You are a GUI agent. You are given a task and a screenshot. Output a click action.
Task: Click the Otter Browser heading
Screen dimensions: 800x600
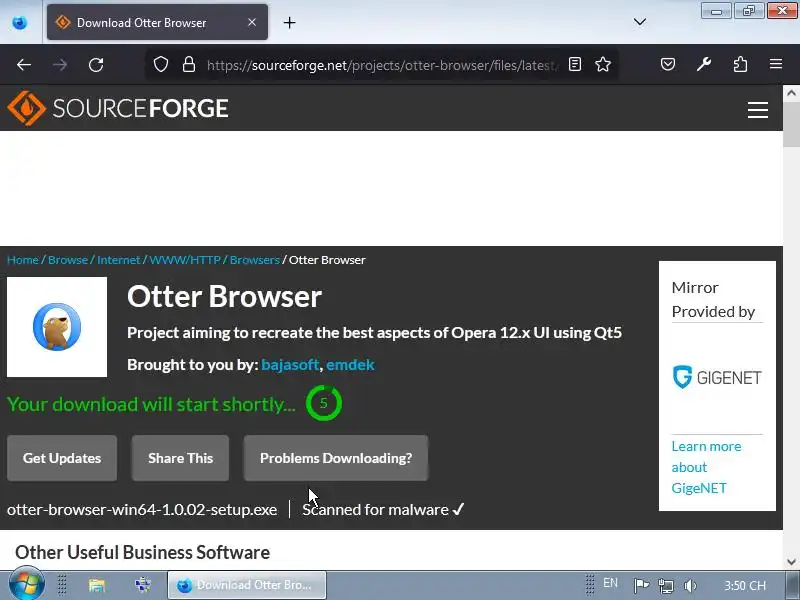click(x=224, y=296)
